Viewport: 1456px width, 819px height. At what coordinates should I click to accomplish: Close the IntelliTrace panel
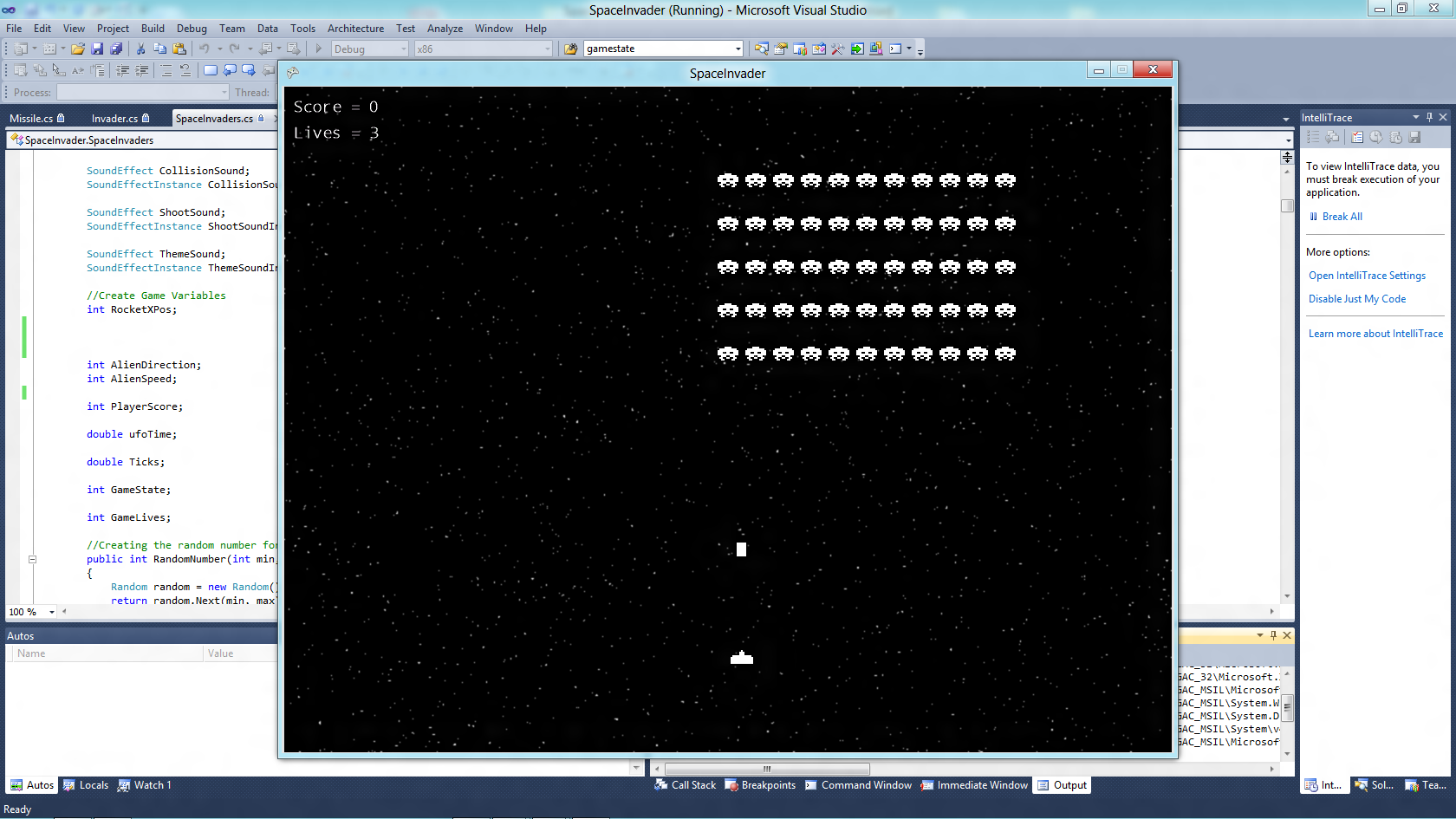click(x=1443, y=117)
